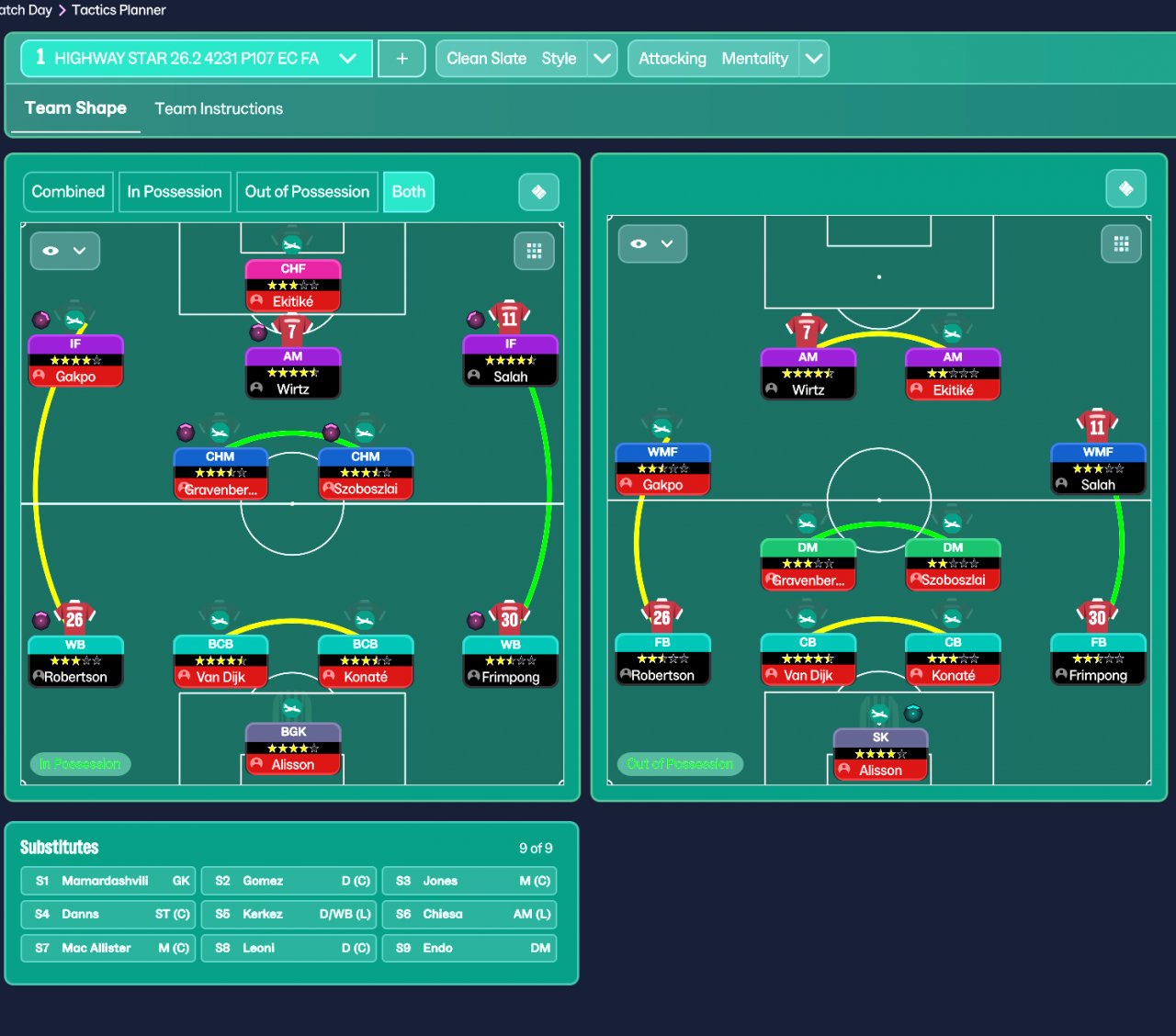Click the shirt icon above Ekitiké's CHF card

(292, 244)
